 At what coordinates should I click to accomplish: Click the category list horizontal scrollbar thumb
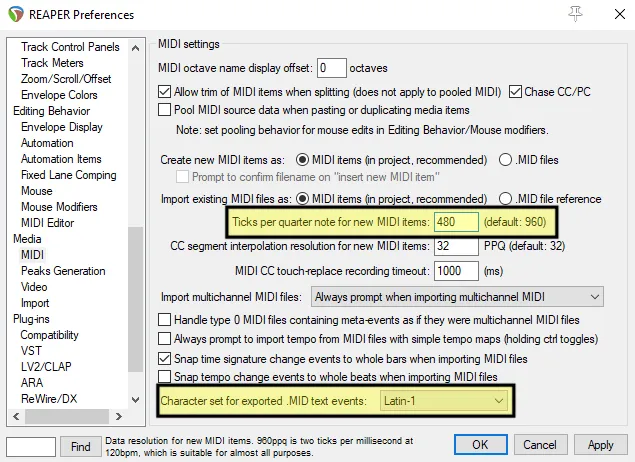click(67, 416)
